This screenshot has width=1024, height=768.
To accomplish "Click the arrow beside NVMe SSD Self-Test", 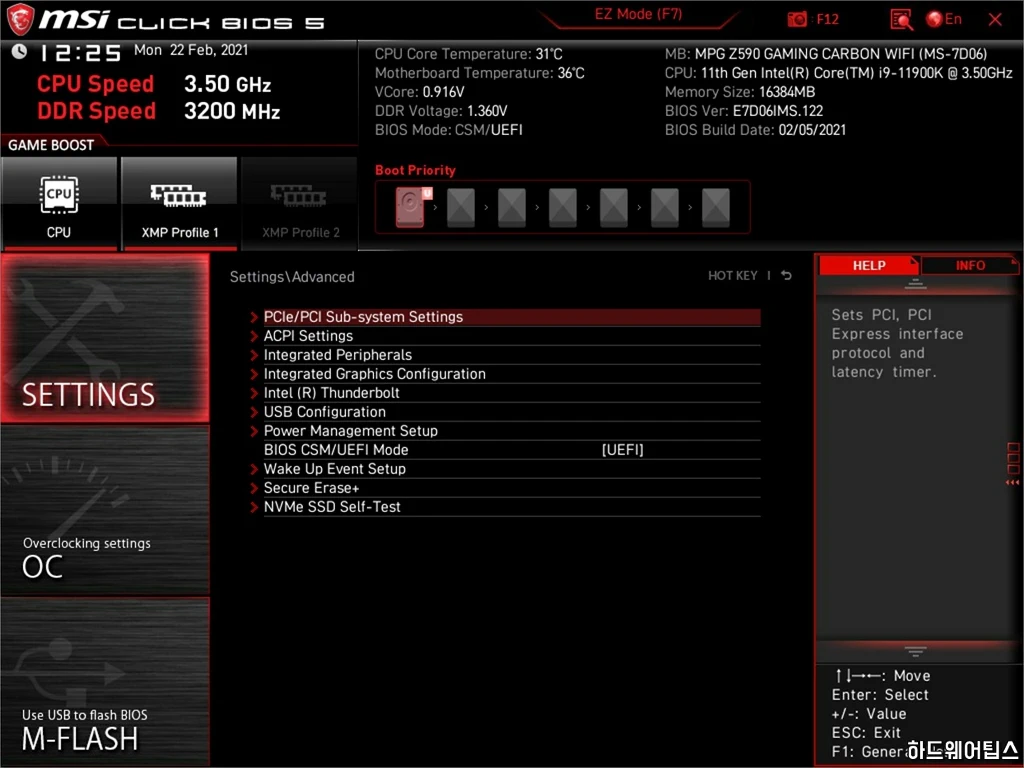I will [x=254, y=507].
